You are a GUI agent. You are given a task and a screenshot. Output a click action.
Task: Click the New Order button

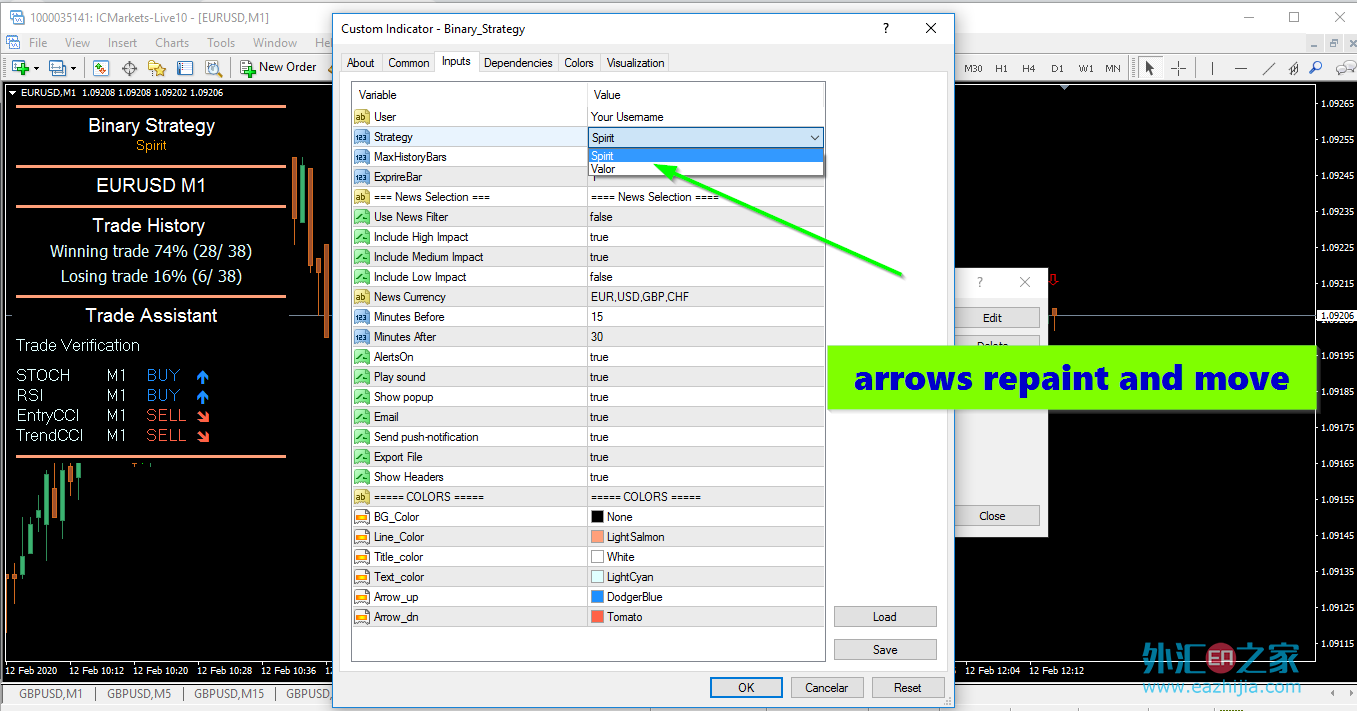pos(279,67)
